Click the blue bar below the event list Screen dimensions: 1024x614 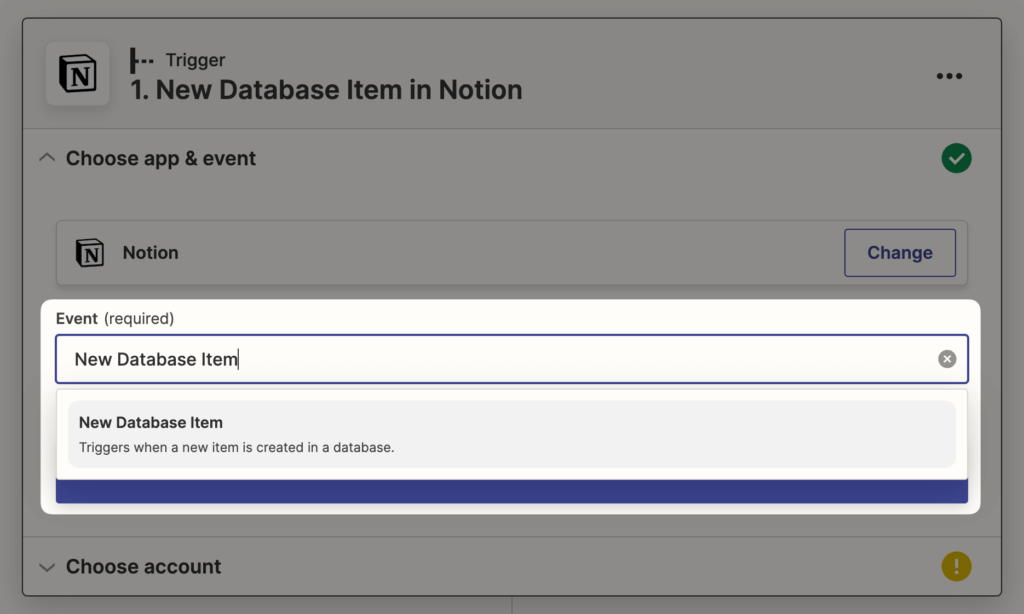[x=511, y=491]
